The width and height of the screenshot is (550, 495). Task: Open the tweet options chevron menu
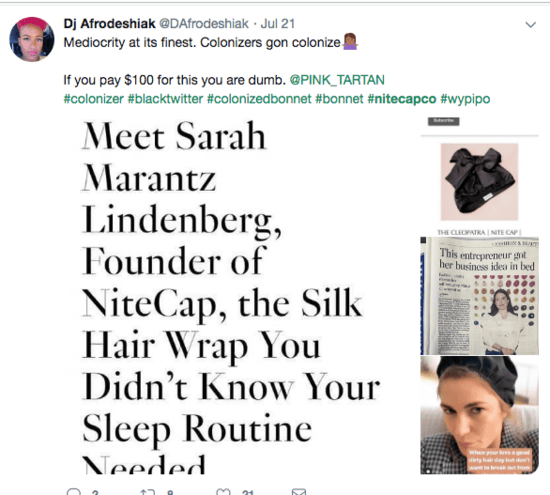point(530,25)
